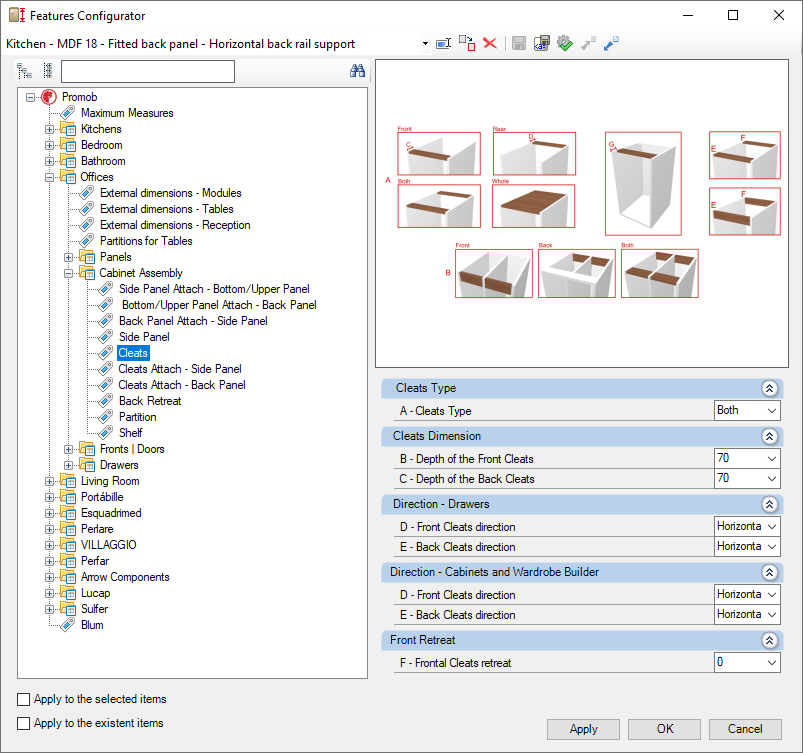Click the Promob root node icon
Screen dimensions: 803x753
point(49,97)
